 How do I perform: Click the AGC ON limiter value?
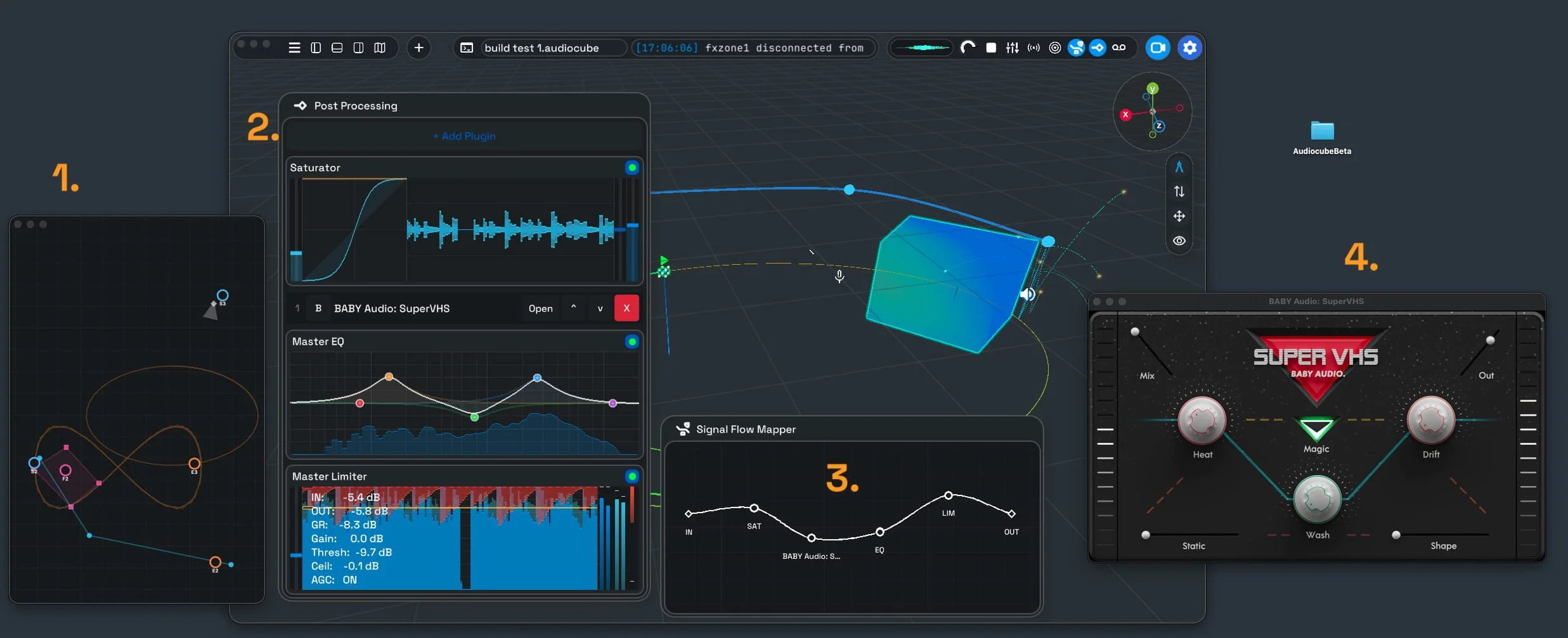[334, 580]
